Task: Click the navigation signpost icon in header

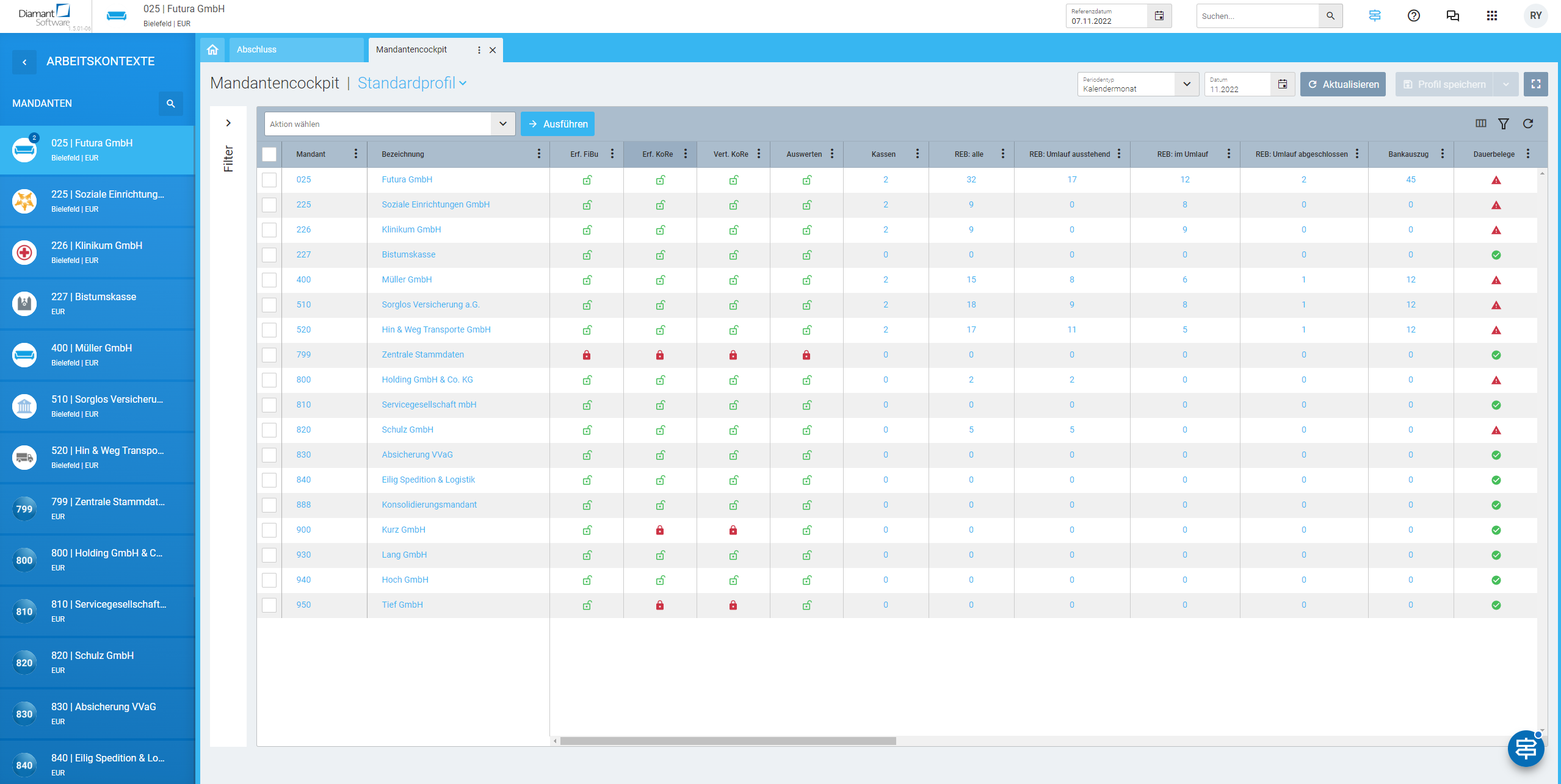Action: click(1375, 16)
